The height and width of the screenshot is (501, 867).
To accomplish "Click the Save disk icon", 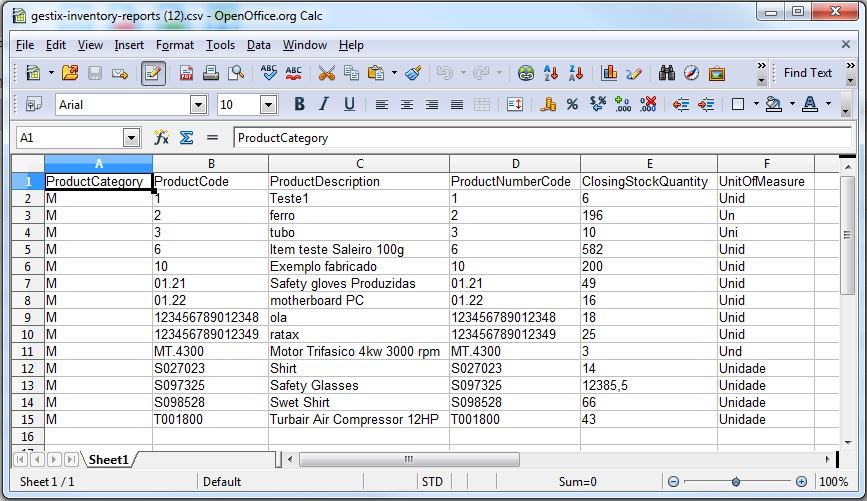I will pos(95,73).
